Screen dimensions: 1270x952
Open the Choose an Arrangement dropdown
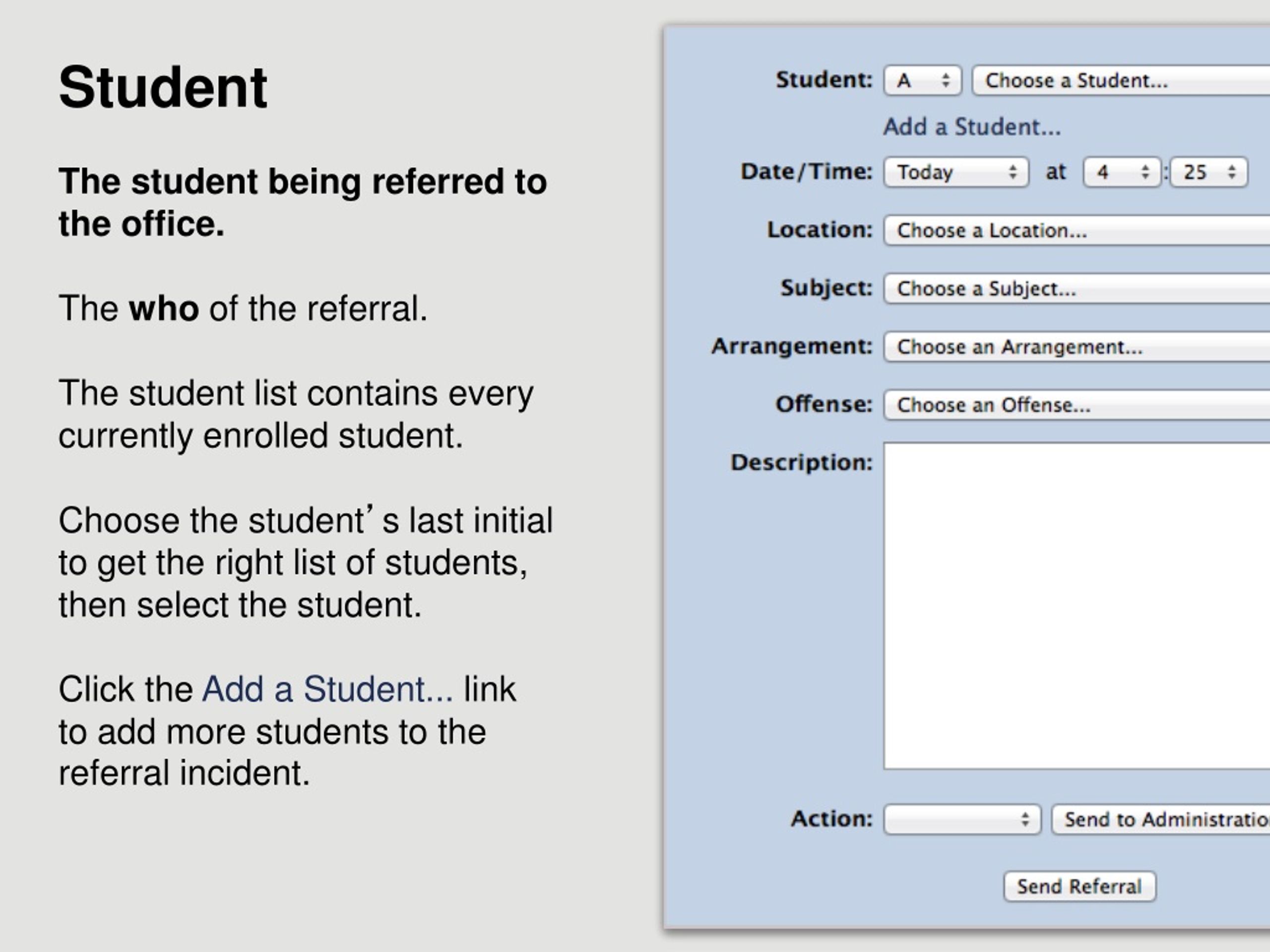1077,347
